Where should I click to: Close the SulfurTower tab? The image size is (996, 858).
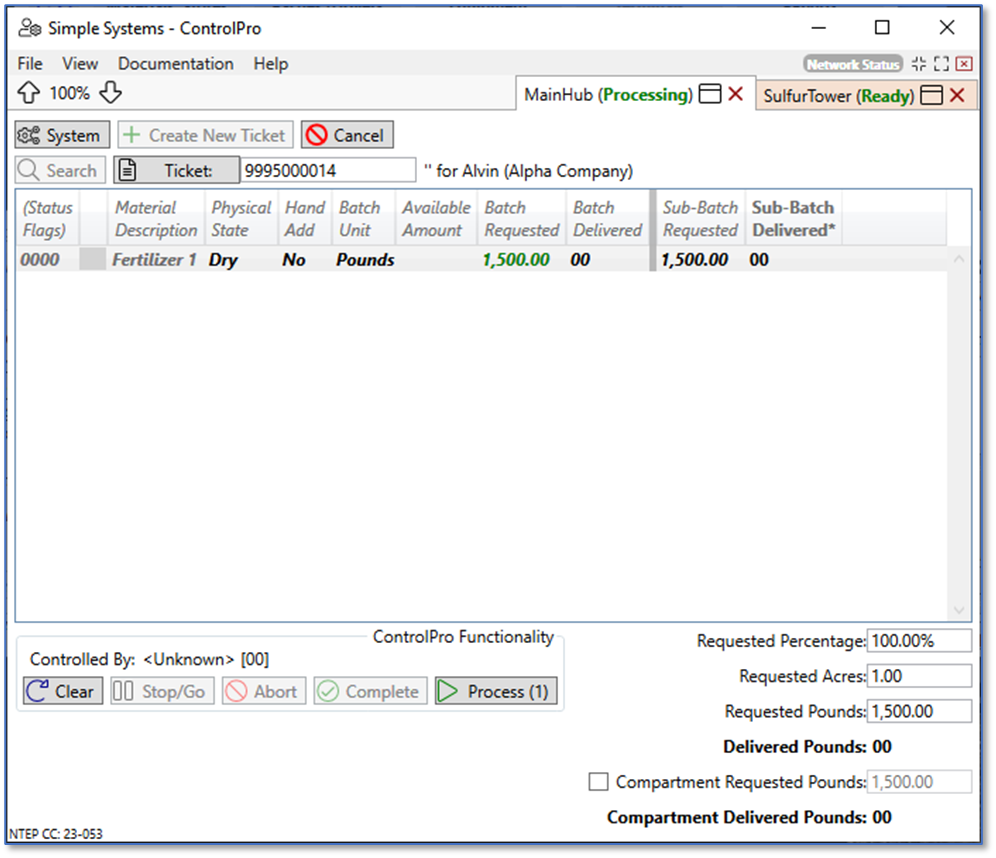957,96
